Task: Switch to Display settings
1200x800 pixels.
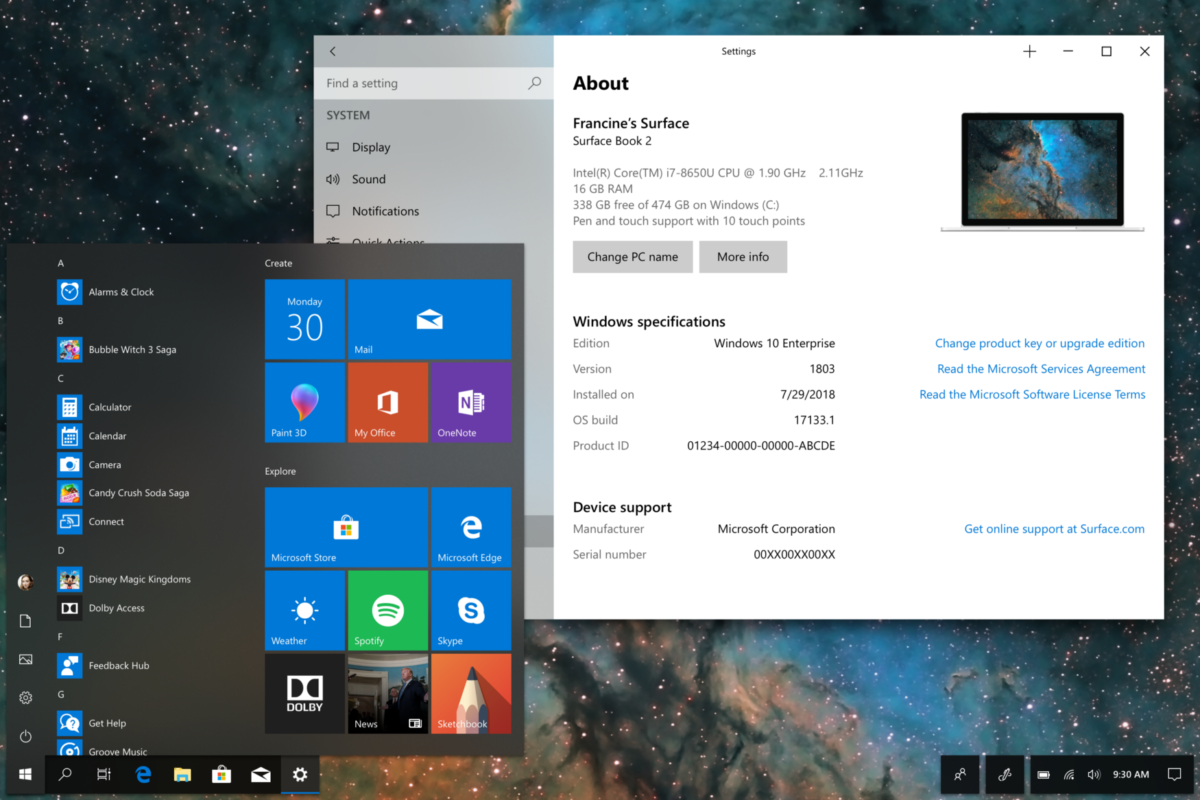Action: point(369,146)
